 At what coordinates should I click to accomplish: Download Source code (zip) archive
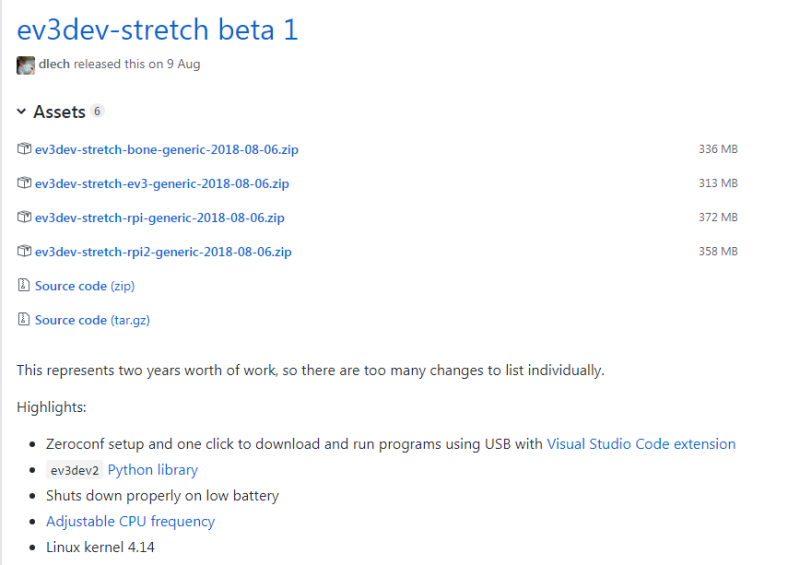pos(84,286)
